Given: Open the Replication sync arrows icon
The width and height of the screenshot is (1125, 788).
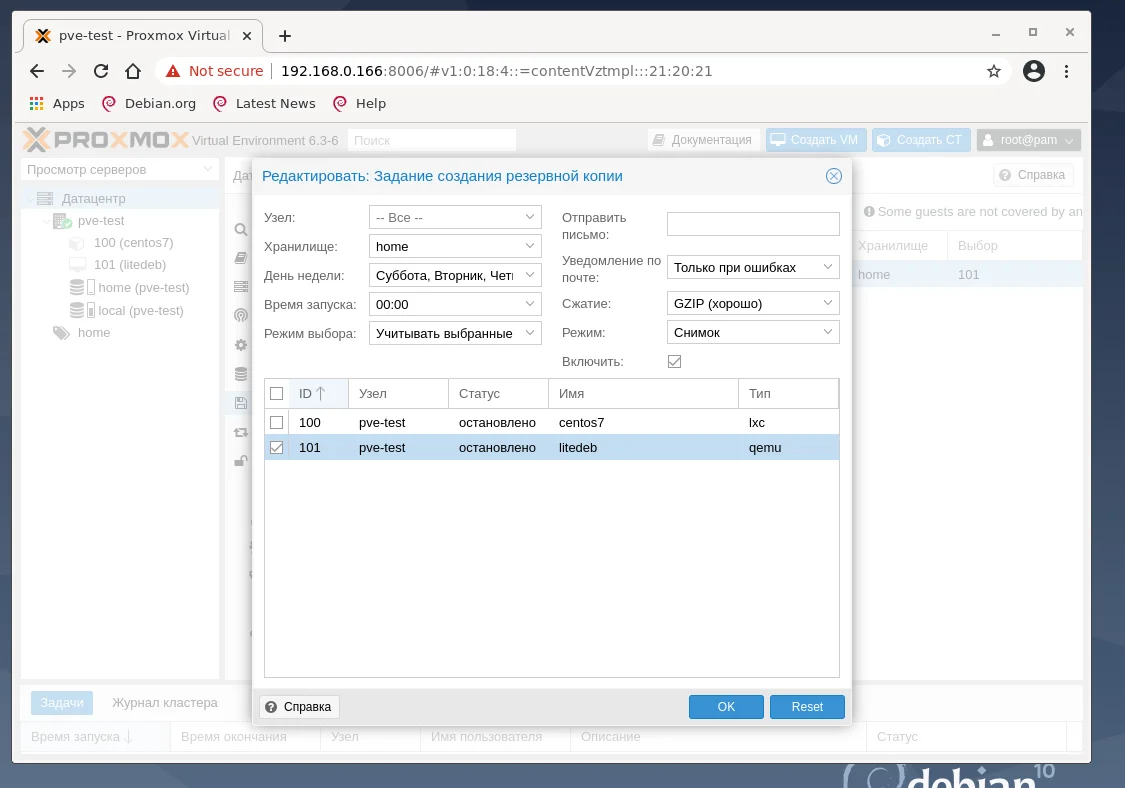Looking at the screenshot, I should pyautogui.click(x=240, y=432).
